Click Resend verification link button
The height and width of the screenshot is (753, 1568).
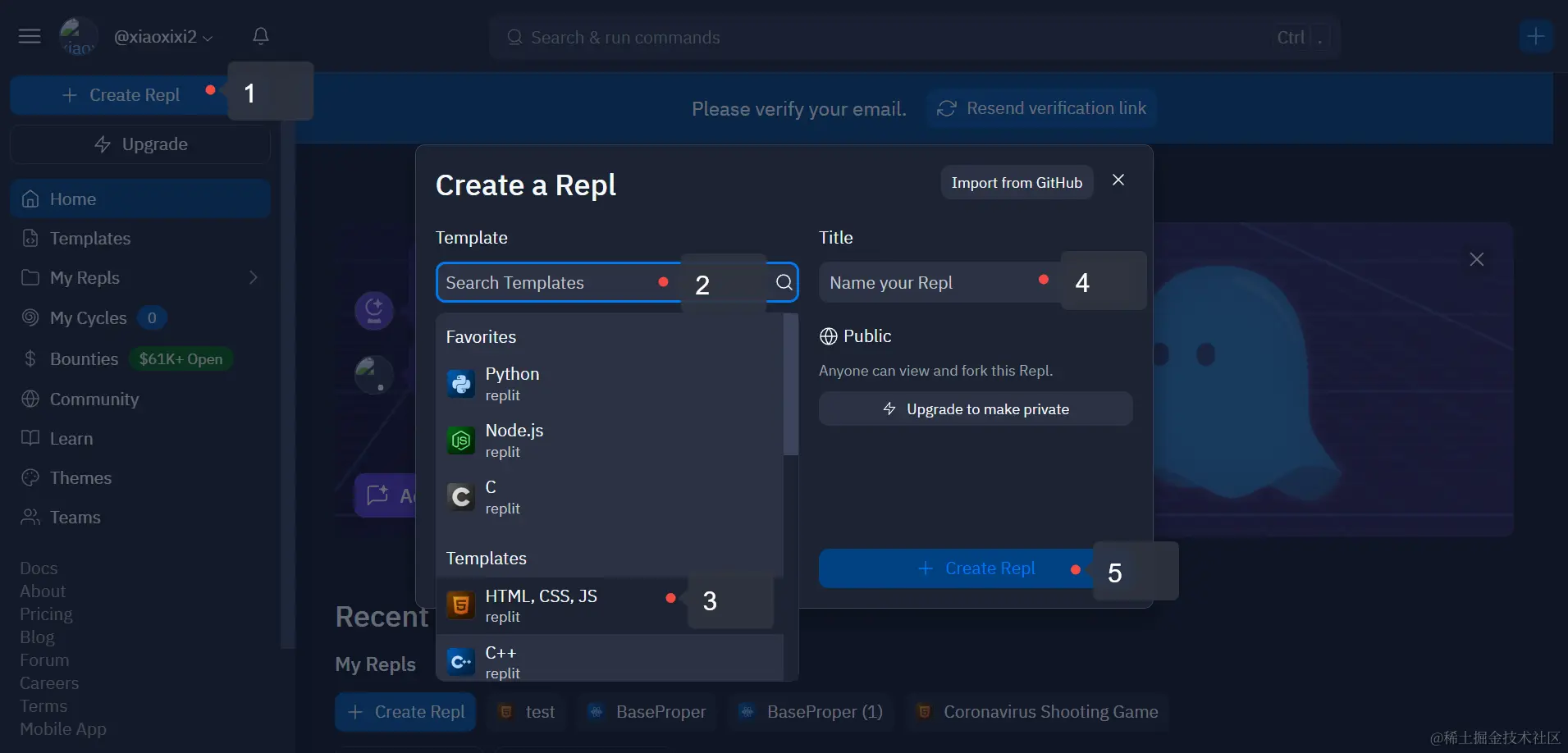pyautogui.click(x=1041, y=108)
